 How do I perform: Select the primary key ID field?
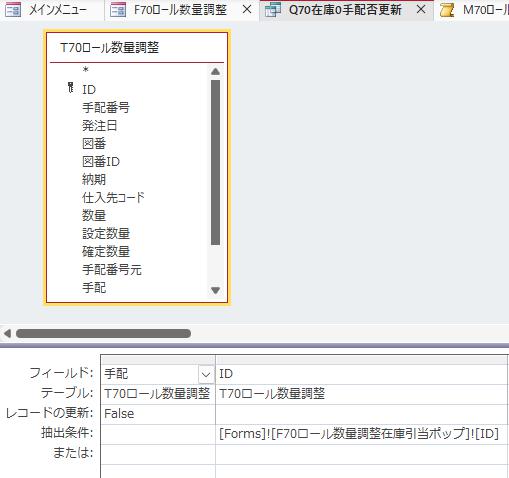pos(89,89)
